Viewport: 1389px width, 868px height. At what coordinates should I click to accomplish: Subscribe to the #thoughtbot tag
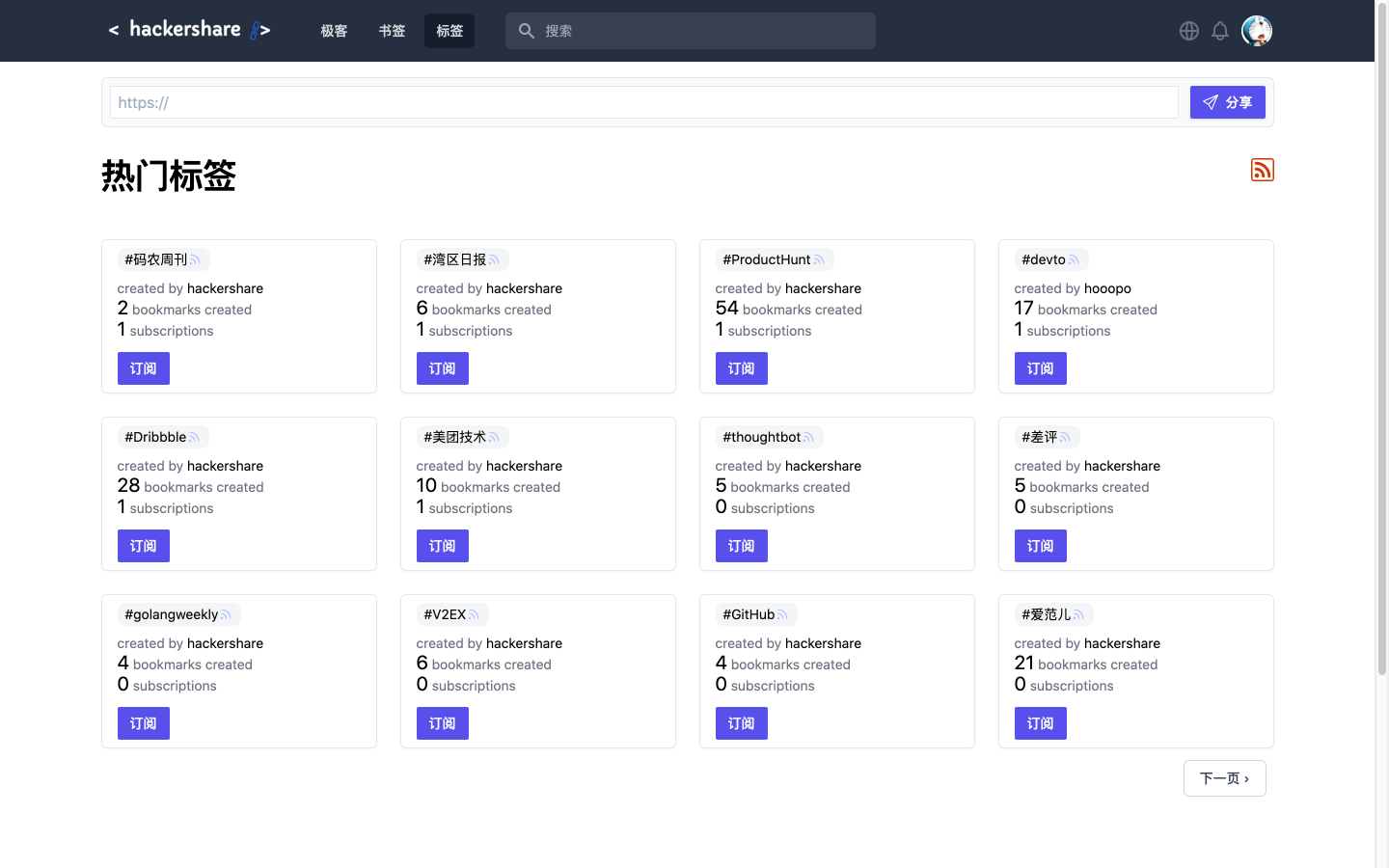741,546
